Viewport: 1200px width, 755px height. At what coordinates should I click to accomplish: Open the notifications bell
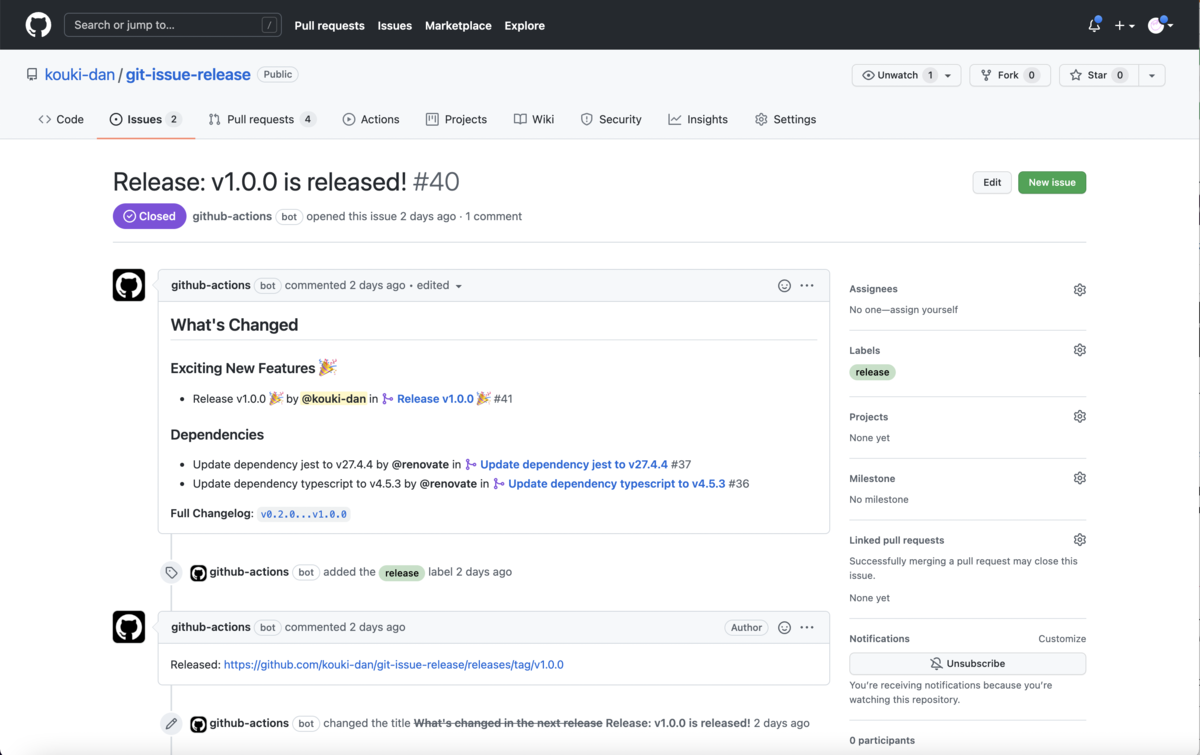tap(1094, 25)
